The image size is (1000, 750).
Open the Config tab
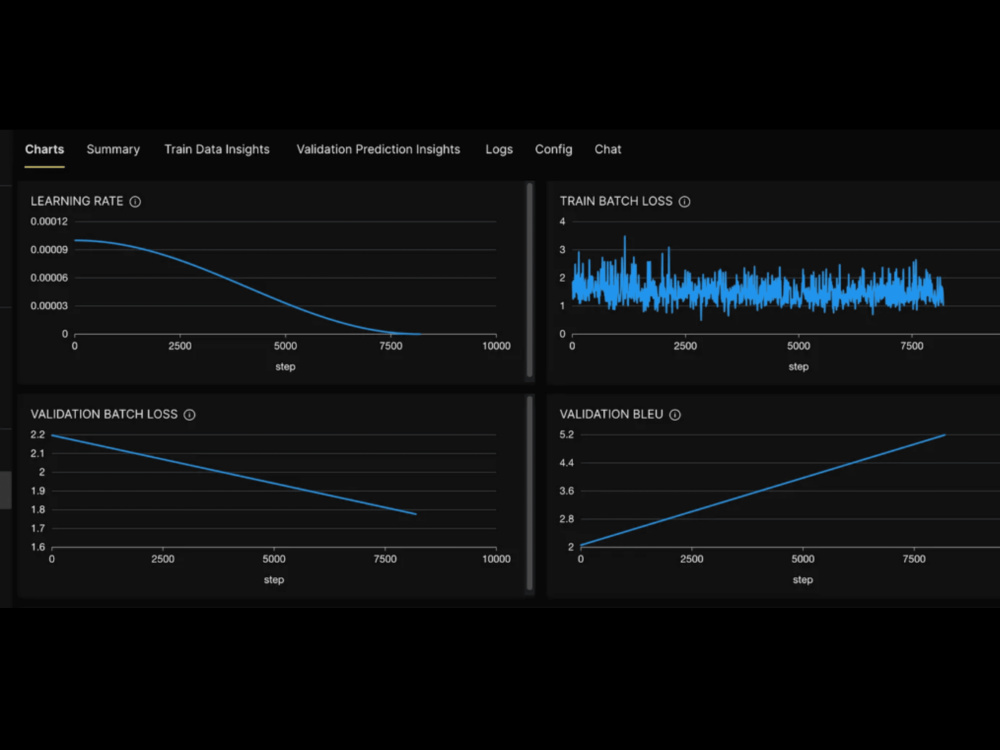[554, 149]
